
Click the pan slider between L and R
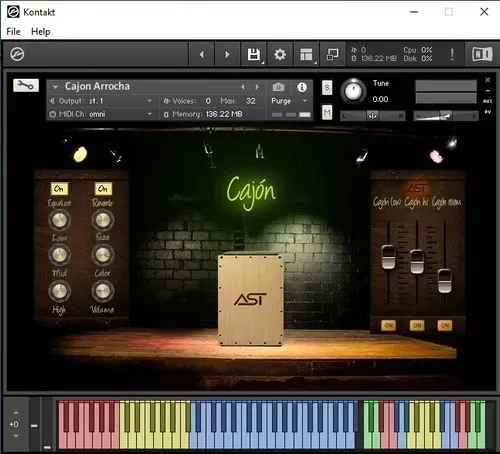click(373, 116)
